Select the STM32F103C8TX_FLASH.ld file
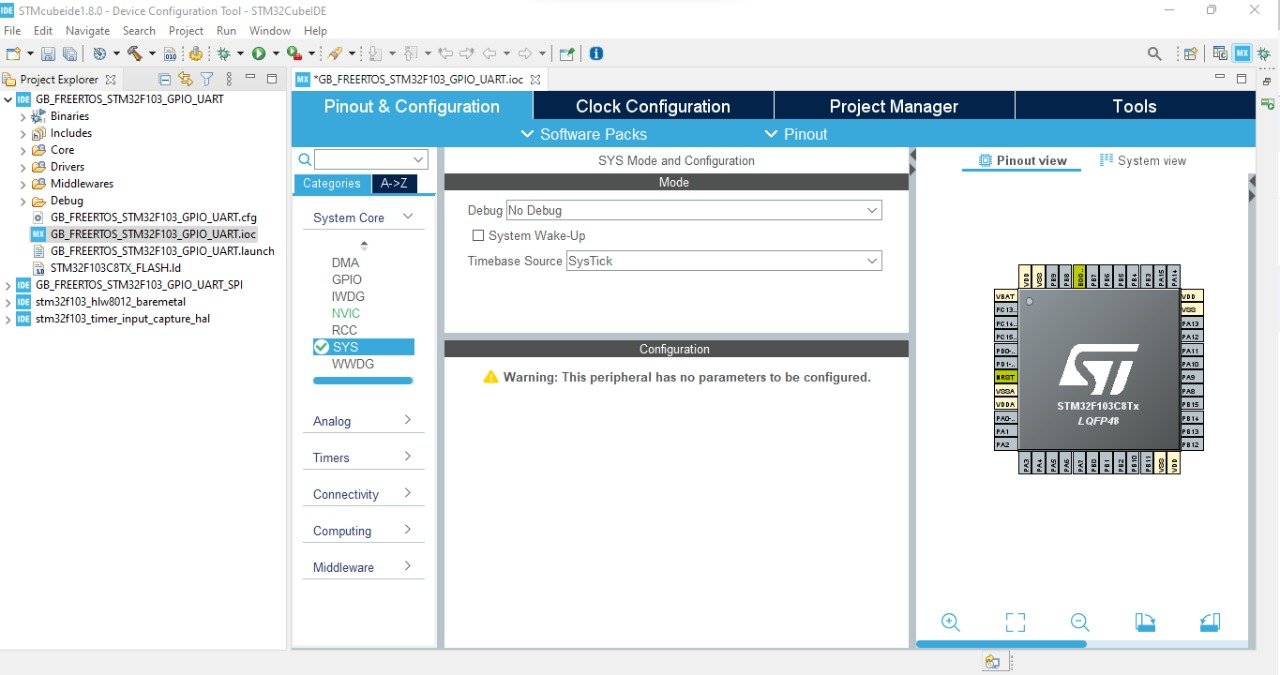This screenshot has height=675, width=1280. coord(115,268)
